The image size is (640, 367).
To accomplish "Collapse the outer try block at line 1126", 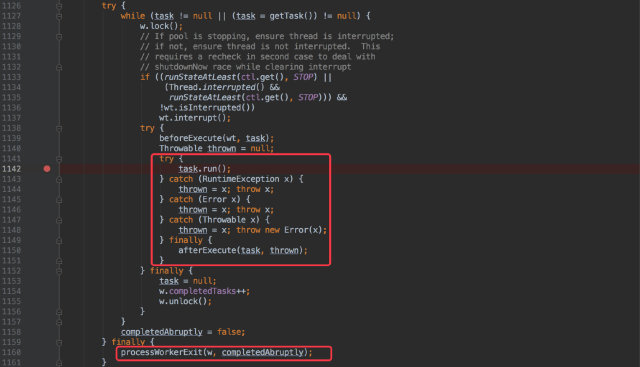I will [x=59, y=6].
